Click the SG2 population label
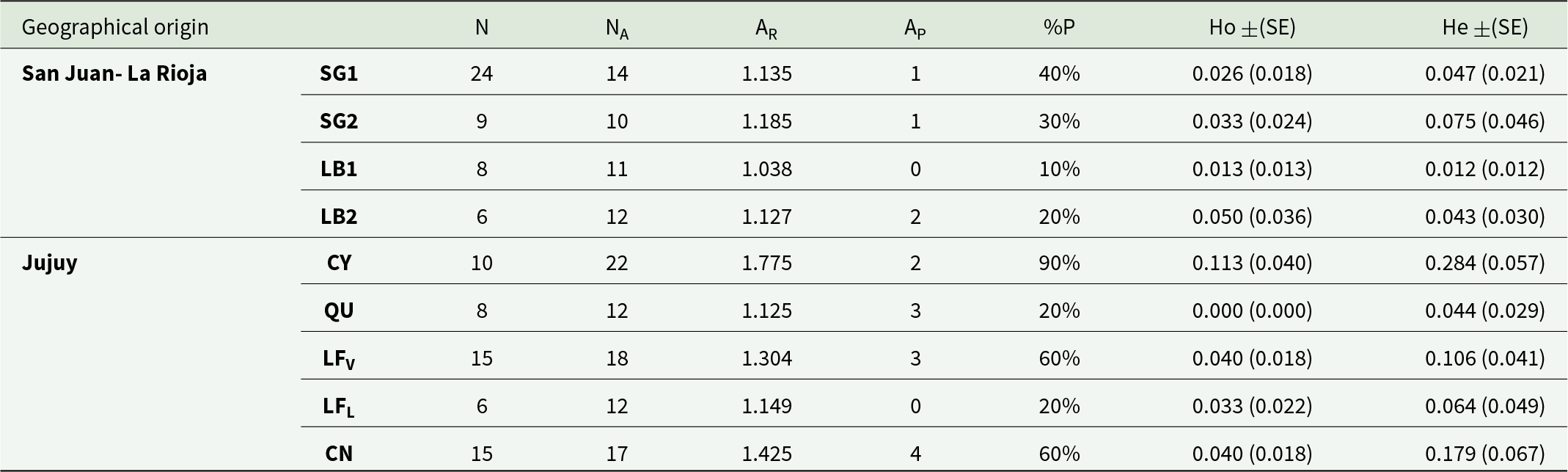The height and width of the screenshot is (472, 1568). point(339,121)
